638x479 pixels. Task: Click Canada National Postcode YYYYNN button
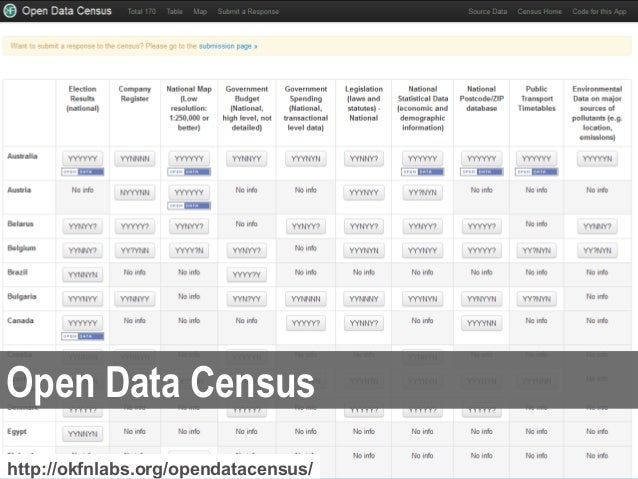(x=482, y=323)
